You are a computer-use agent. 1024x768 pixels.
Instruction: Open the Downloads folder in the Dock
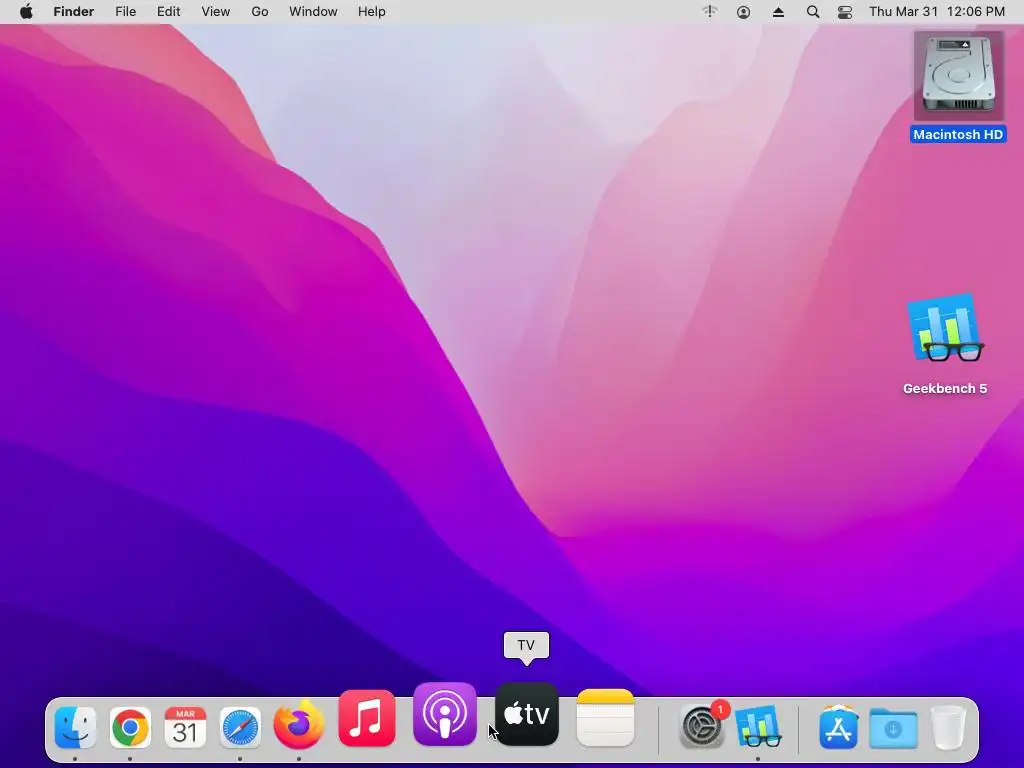pyautogui.click(x=893, y=727)
